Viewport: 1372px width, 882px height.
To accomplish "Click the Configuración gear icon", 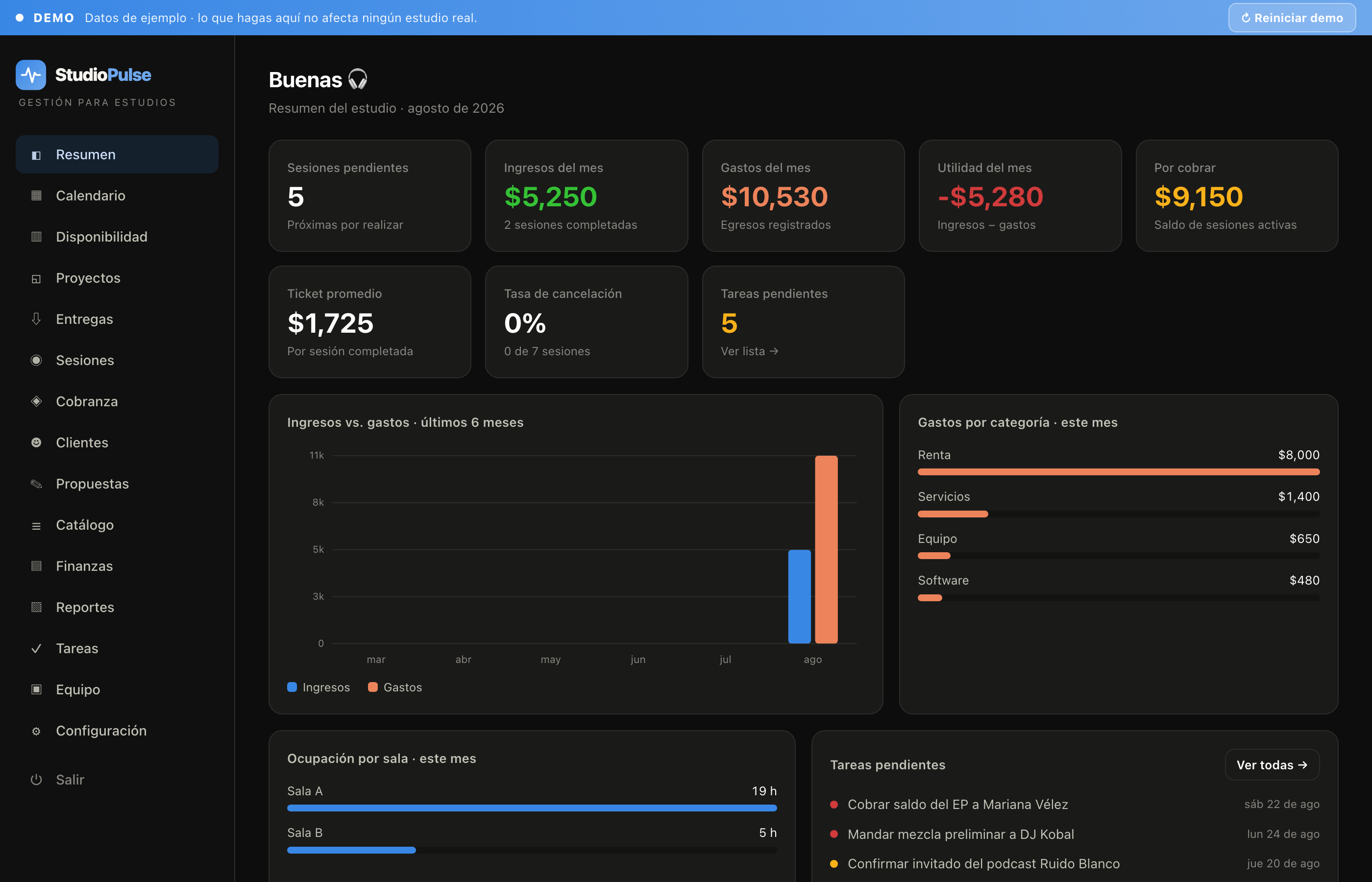I will click(x=36, y=732).
